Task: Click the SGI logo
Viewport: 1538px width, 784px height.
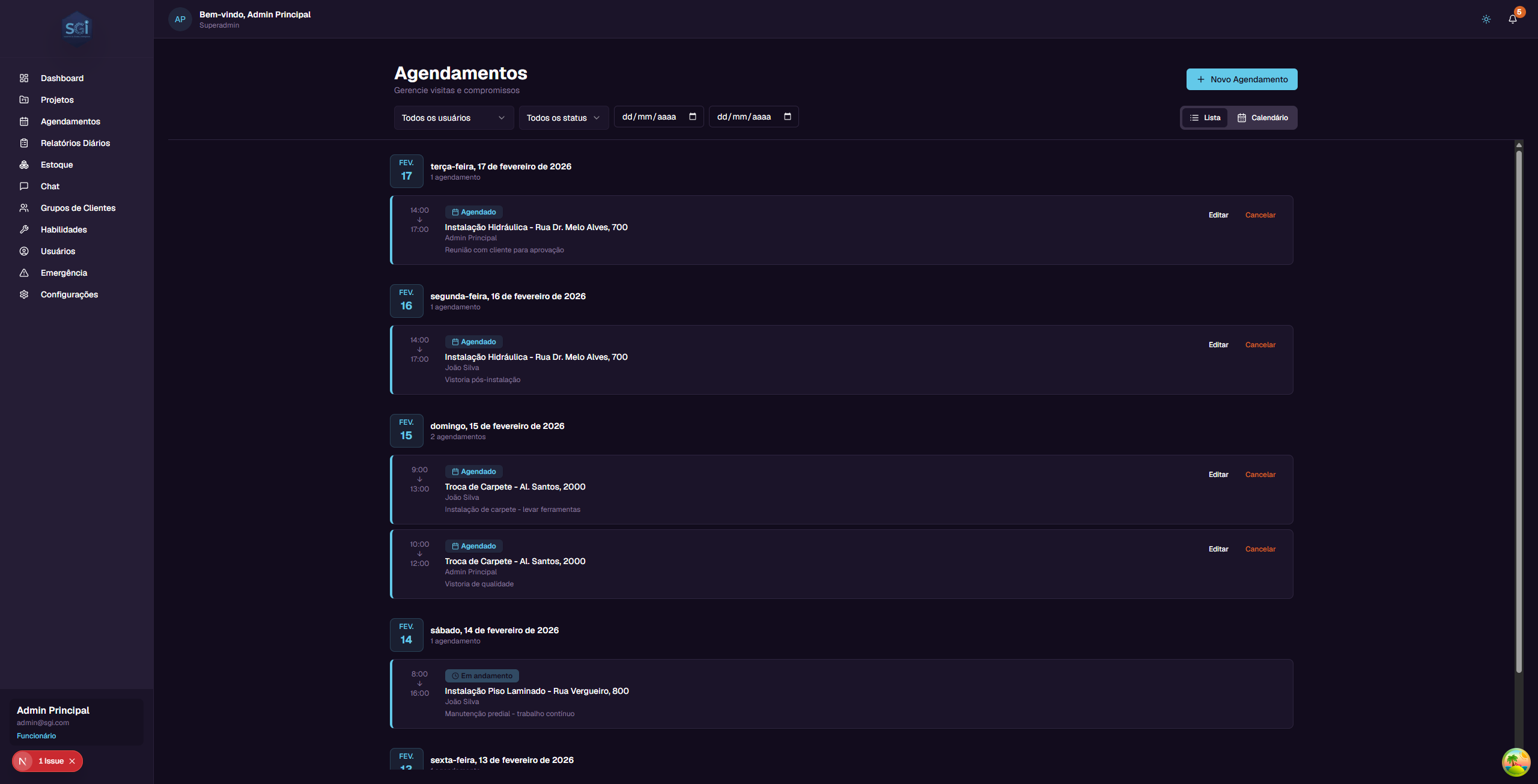Action: pyautogui.click(x=76, y=28)
